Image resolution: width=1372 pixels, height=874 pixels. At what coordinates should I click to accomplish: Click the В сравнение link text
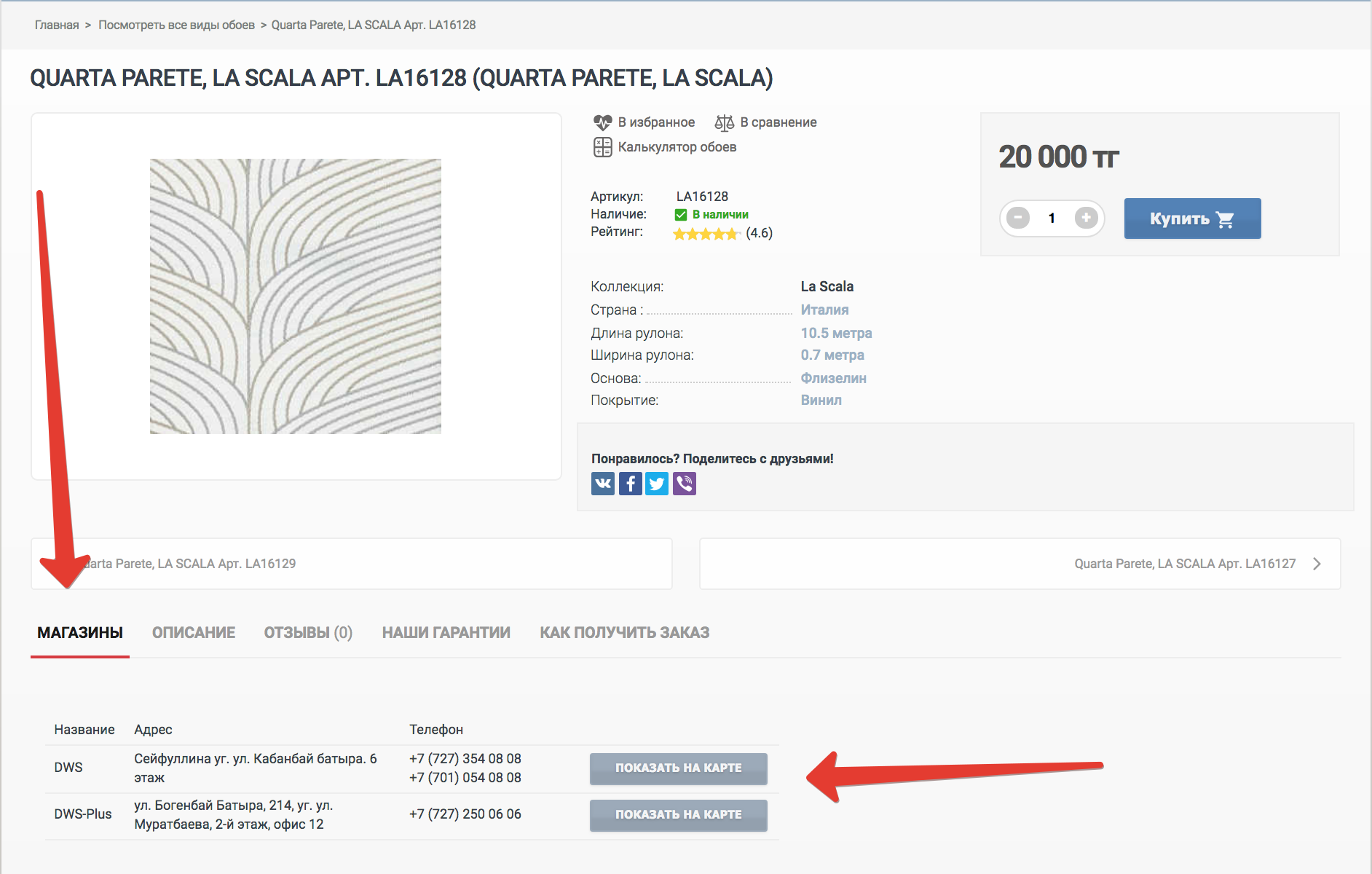[x=778, y=122]
